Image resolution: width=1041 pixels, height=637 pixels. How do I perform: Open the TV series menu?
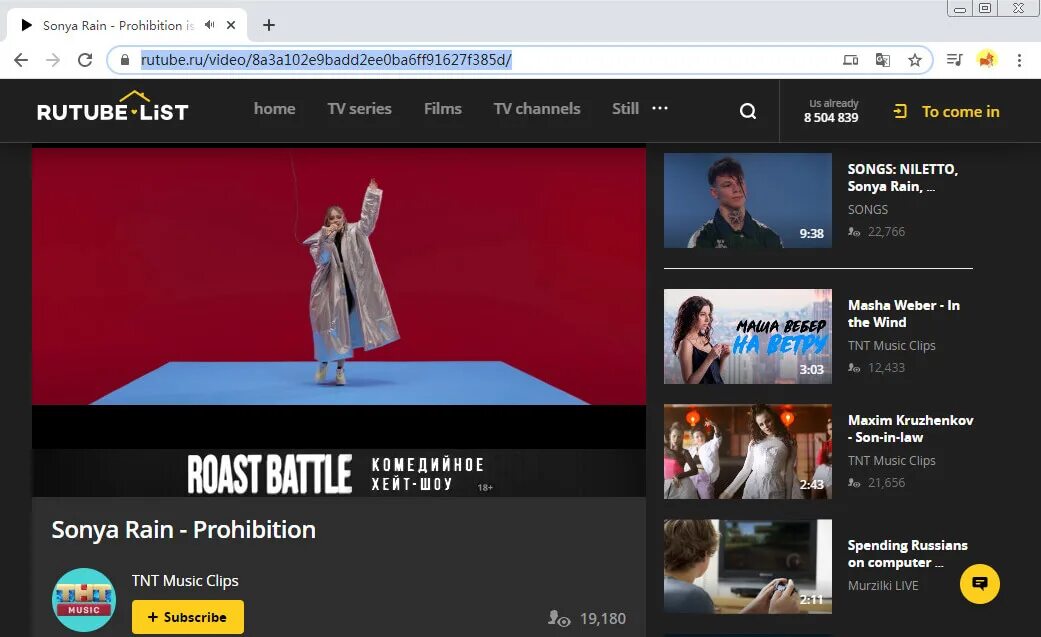point(359,109)
